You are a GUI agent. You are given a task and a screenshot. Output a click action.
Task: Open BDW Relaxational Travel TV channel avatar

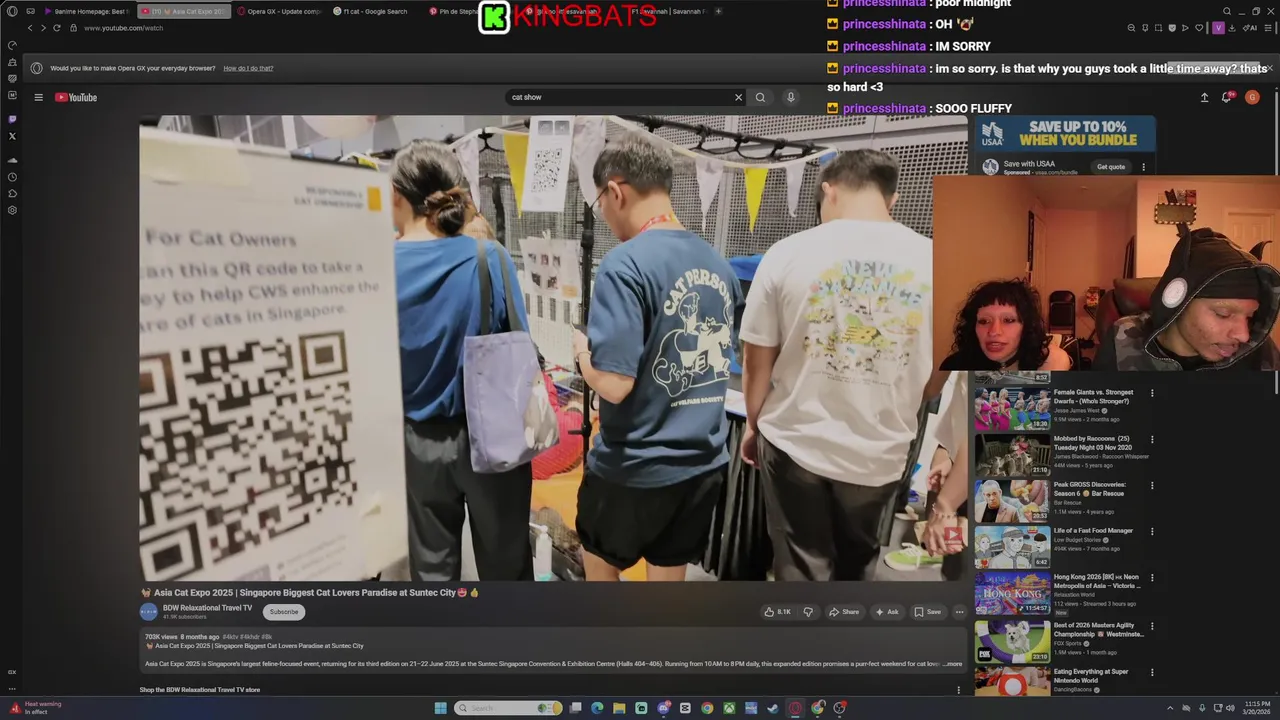pos(148,612)
